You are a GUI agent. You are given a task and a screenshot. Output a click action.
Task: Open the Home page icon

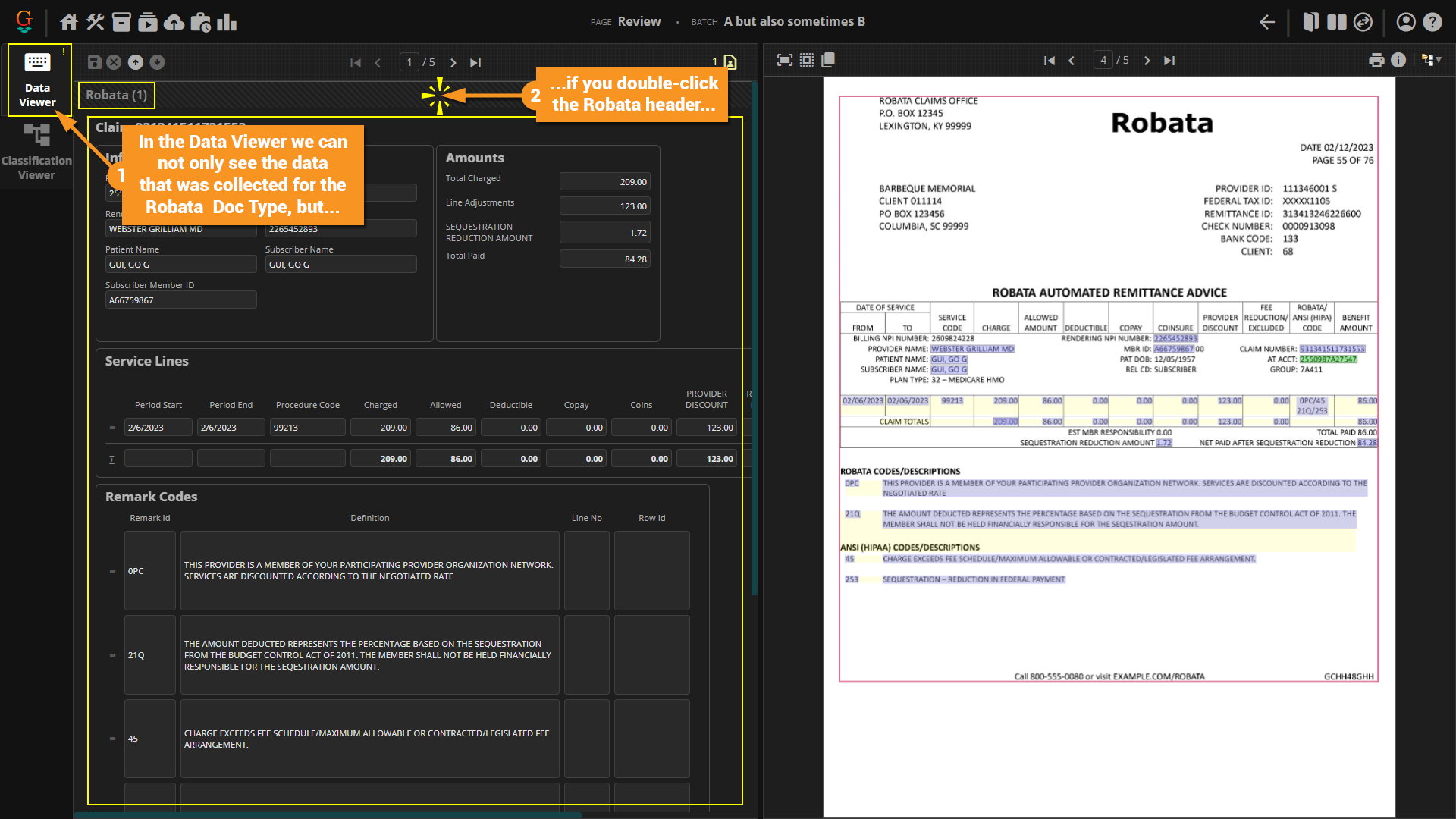(x=69, y=22)
